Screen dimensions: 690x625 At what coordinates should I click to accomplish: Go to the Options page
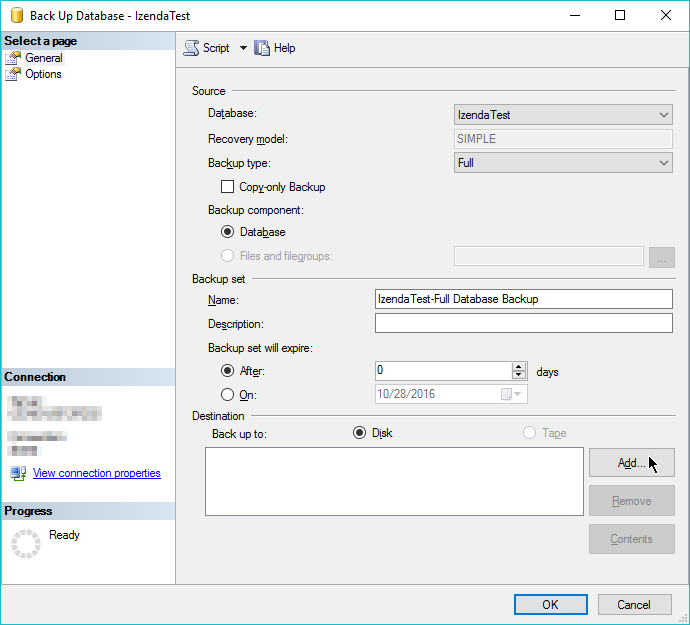[43, 74]
